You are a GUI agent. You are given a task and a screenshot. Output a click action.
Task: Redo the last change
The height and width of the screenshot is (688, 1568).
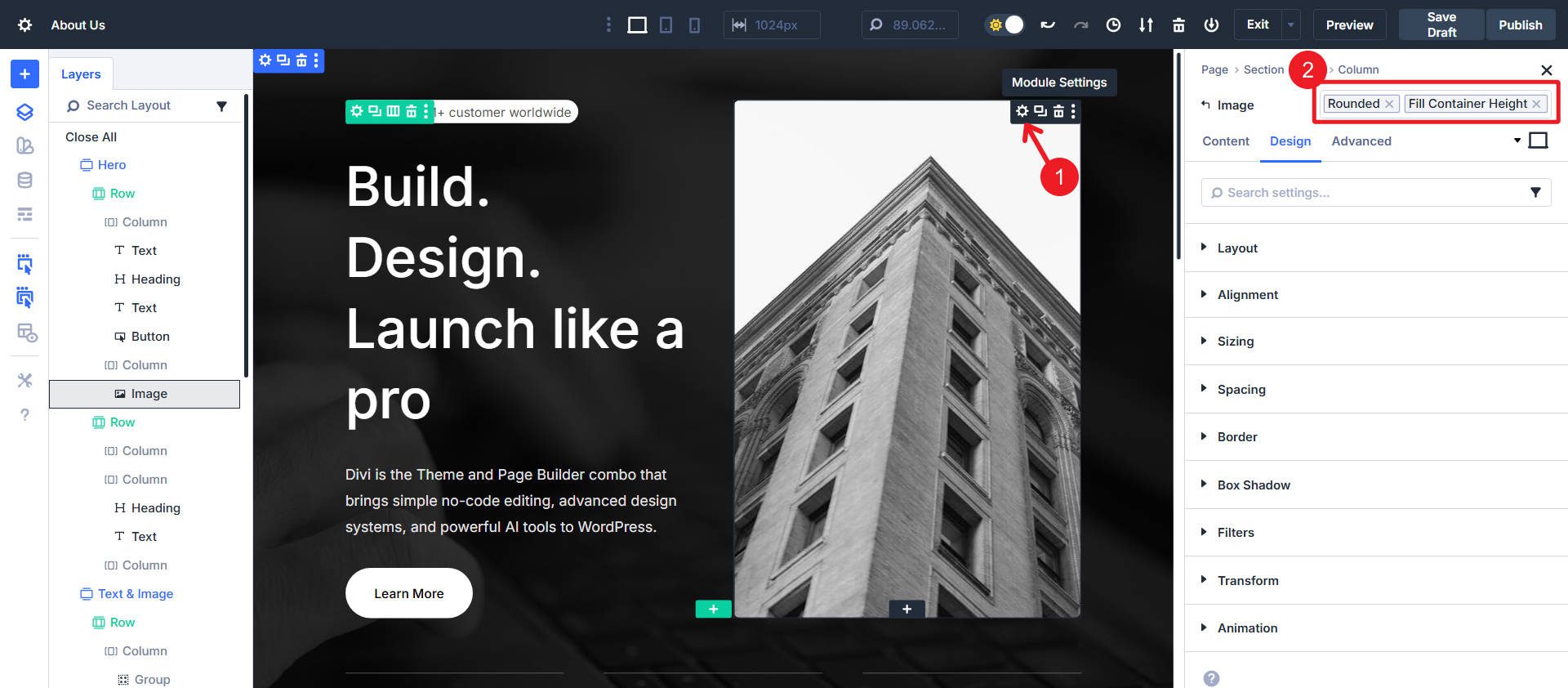1080,25
